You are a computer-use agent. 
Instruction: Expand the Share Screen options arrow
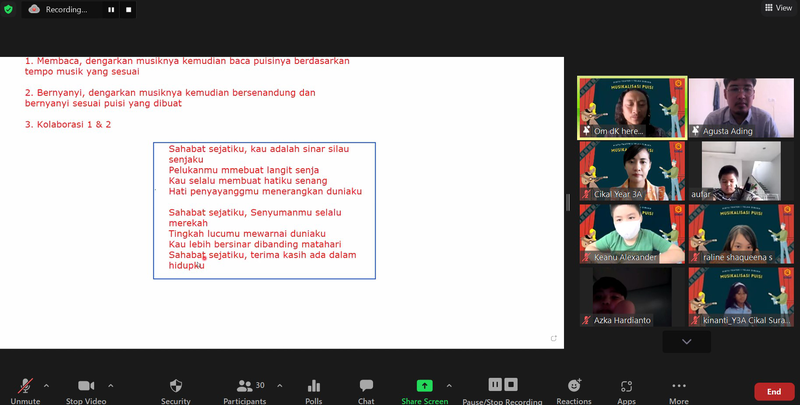coord(447,384)
